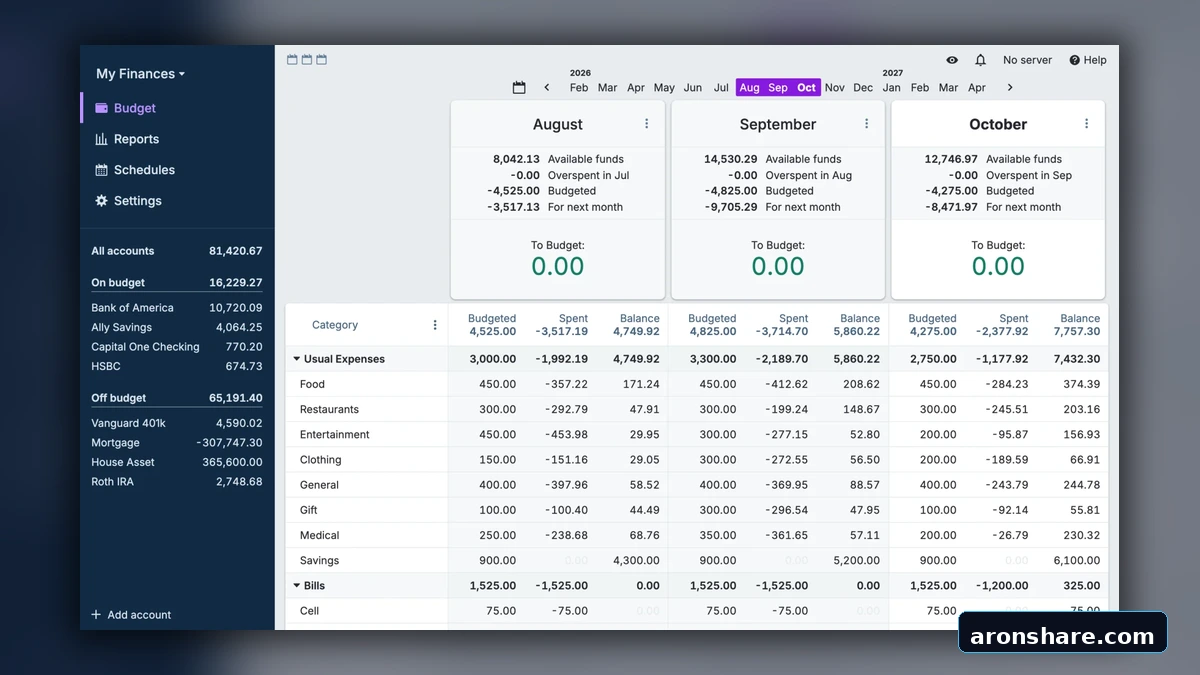Open the Mortgage account
Image resolution: width=1200 pixels, height=675 pixels.
(x=177, y=443)
